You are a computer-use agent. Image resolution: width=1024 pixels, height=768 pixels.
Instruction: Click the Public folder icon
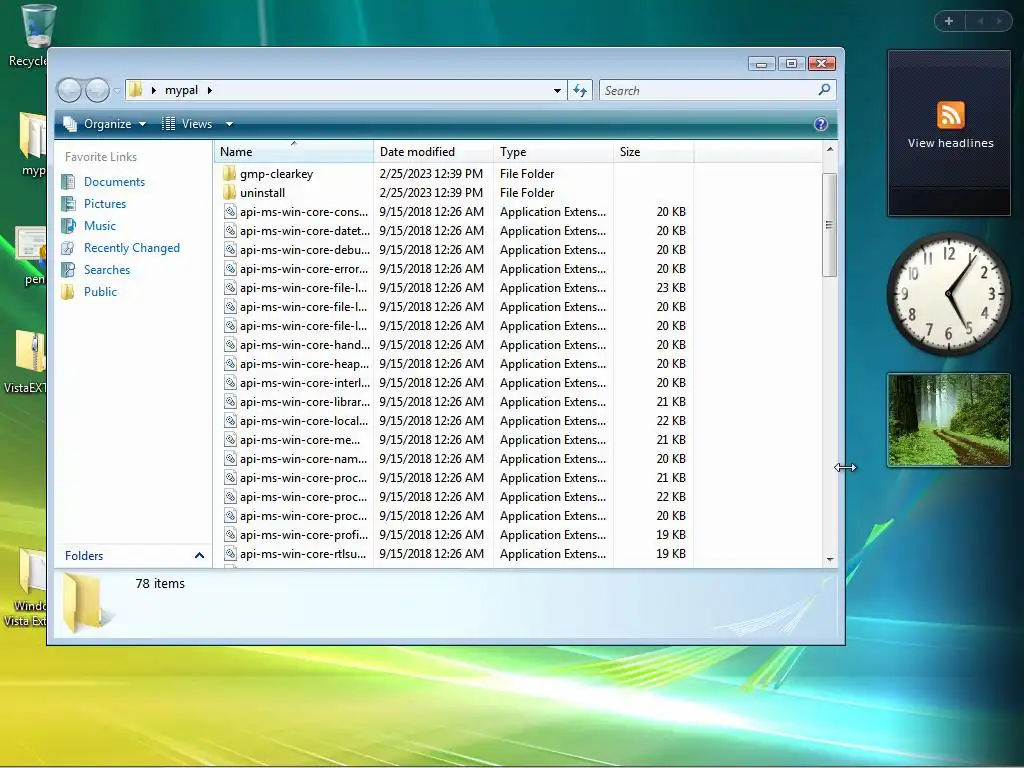click(x=68, y=292)
